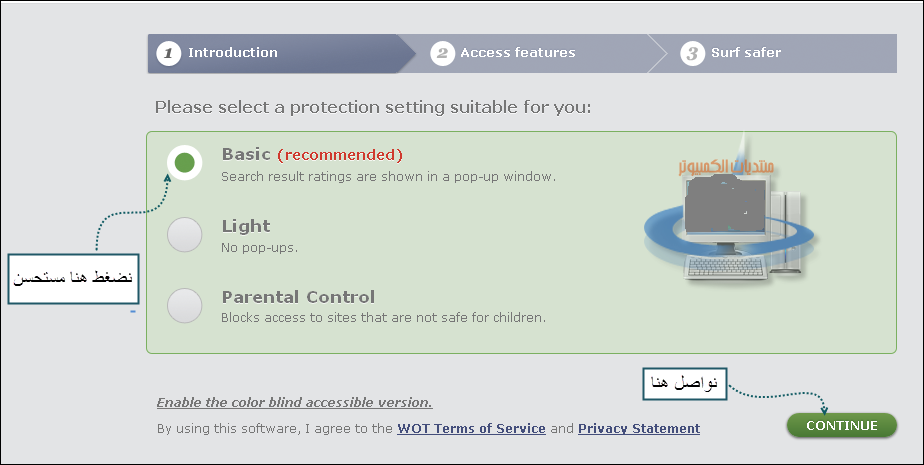Click the step 1 number circle icon
The width and height of the screenshot is (924, 465).
169,54
